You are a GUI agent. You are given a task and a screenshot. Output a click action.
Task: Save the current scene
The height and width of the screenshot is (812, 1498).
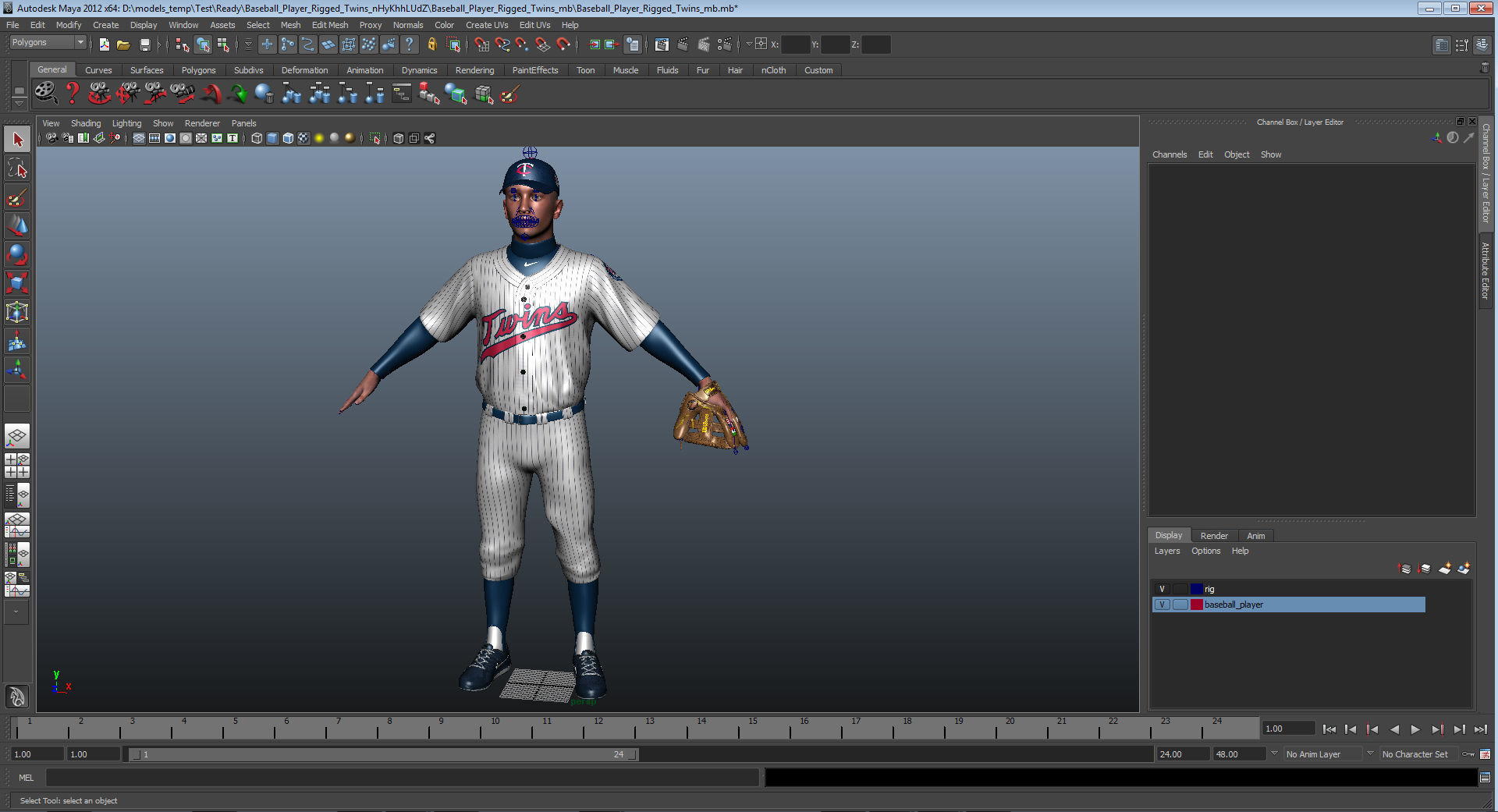(144, 44)
